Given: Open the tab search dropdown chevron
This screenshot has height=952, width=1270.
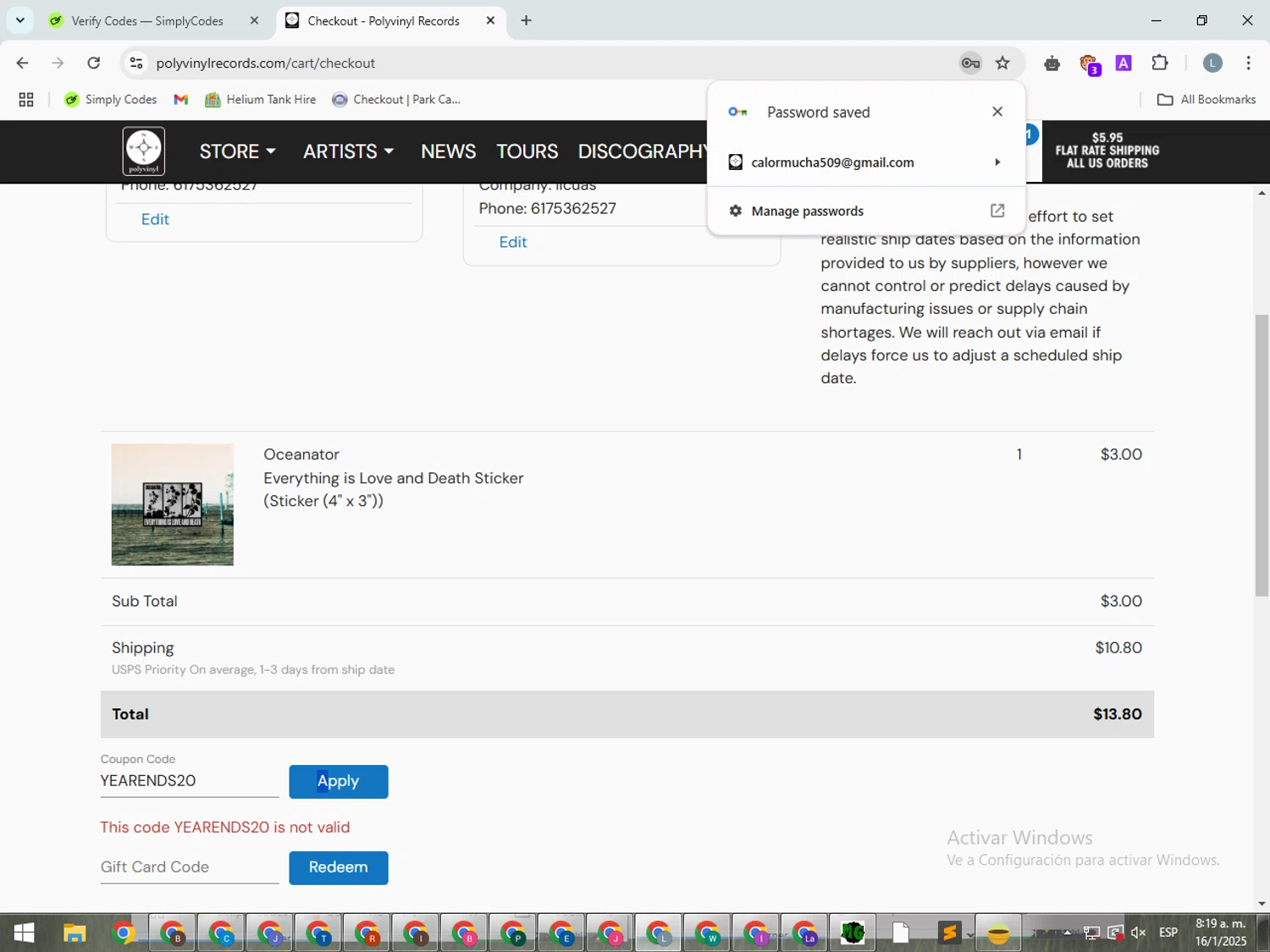Looking at the screenshot, I should point(20,20).
